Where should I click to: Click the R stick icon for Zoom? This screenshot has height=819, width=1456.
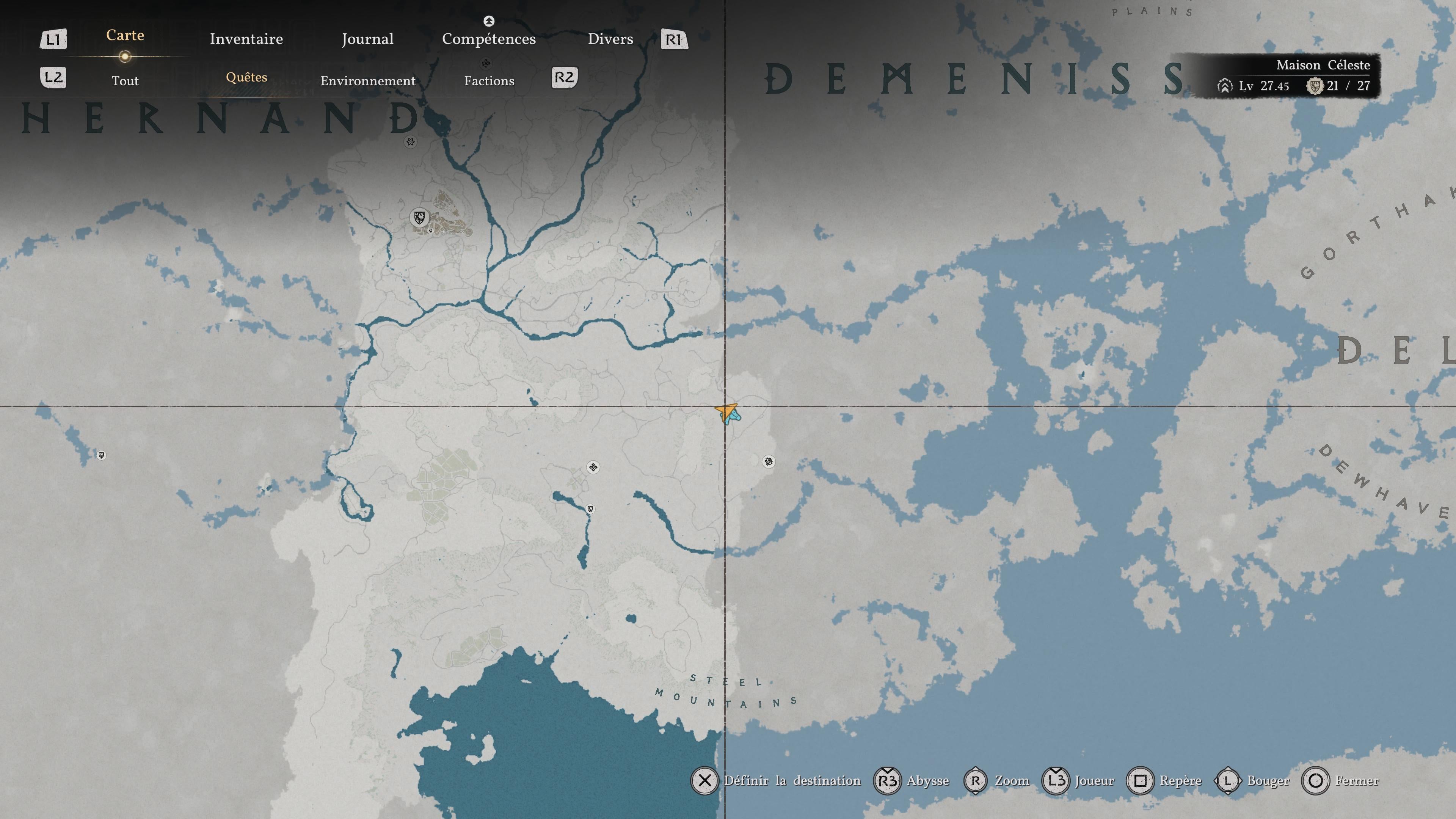[976, 781]
